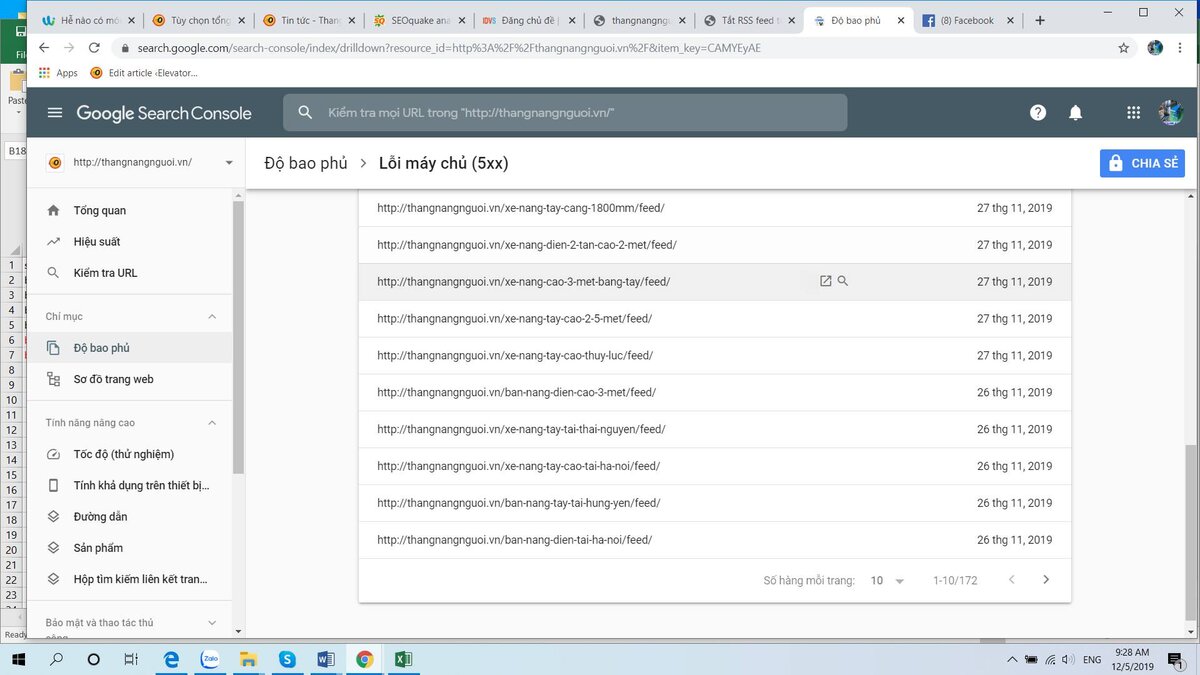Select the xe-nang-tay-tai-thai-nguyen feed URL row
The image size is (1200, 675).
(x=714, y=430)
